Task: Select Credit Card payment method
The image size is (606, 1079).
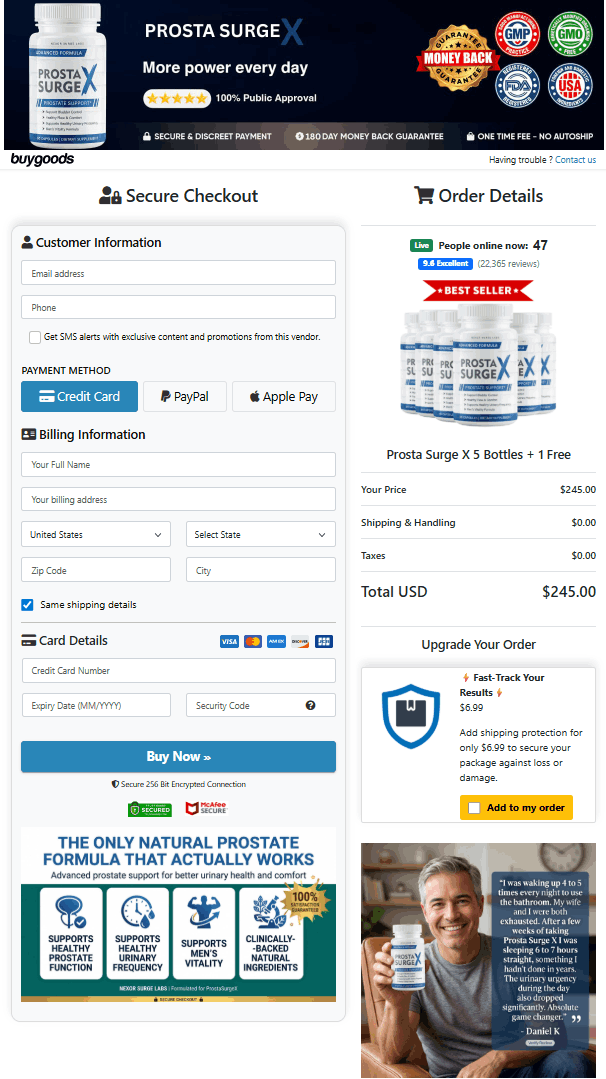Action: (79, 396)
